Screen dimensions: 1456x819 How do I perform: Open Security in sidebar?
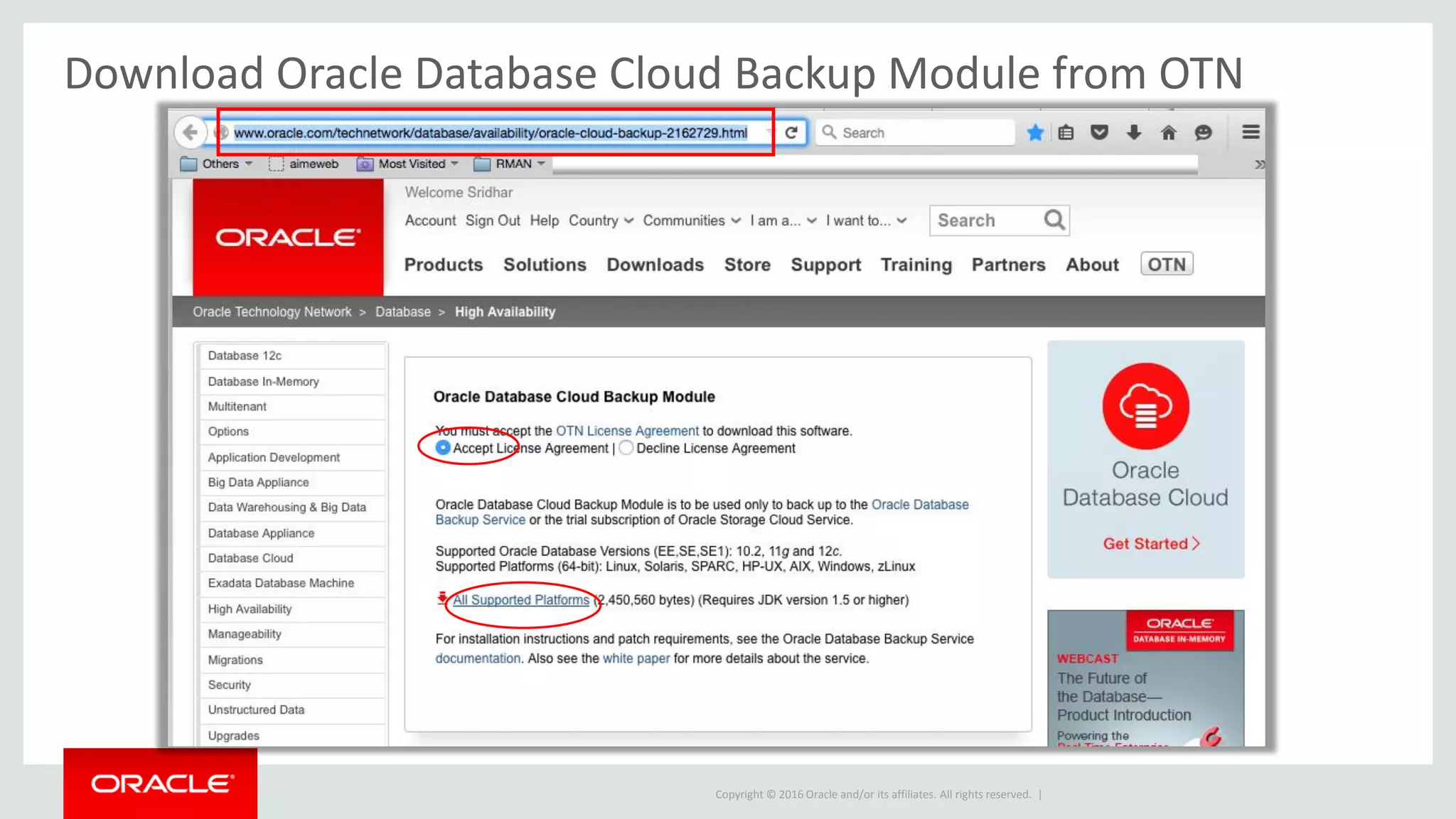tap(294, 685)
